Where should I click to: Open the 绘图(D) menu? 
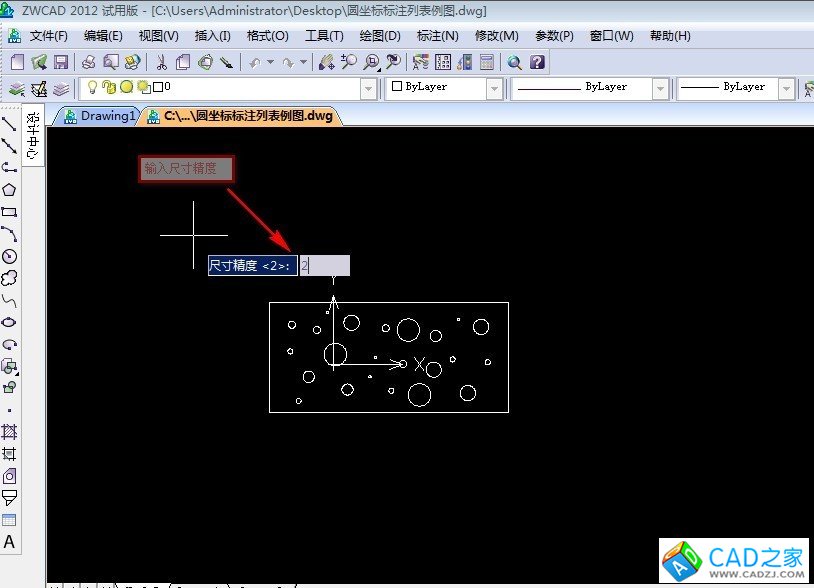(x=379, y=36)
